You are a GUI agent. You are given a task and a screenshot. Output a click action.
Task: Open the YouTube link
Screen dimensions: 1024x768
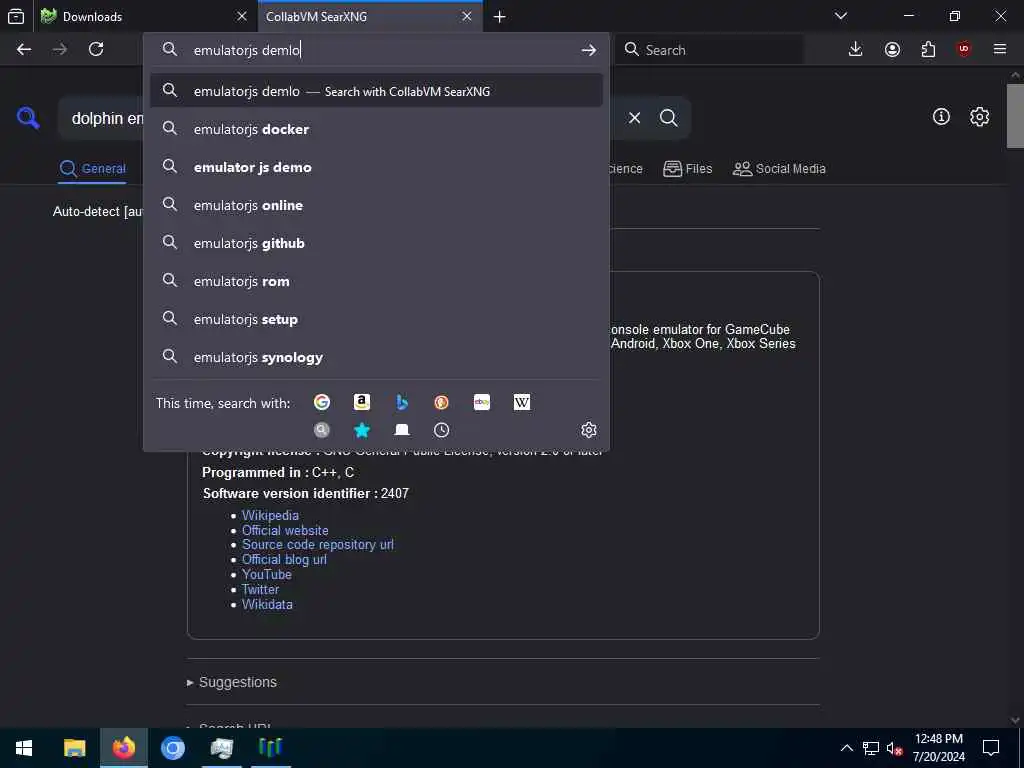coord(266,575)
